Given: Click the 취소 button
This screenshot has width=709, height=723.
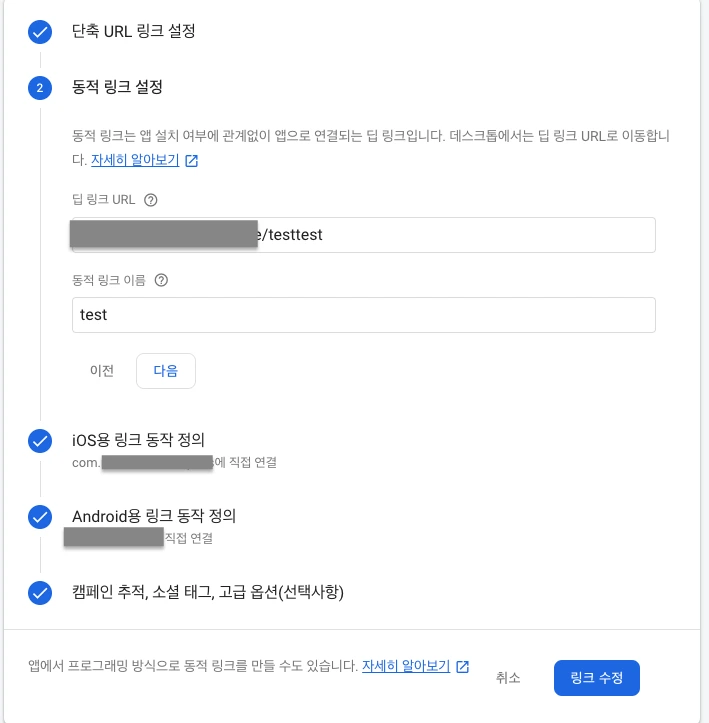Looking at the screenshot, I should click(508, 678).
